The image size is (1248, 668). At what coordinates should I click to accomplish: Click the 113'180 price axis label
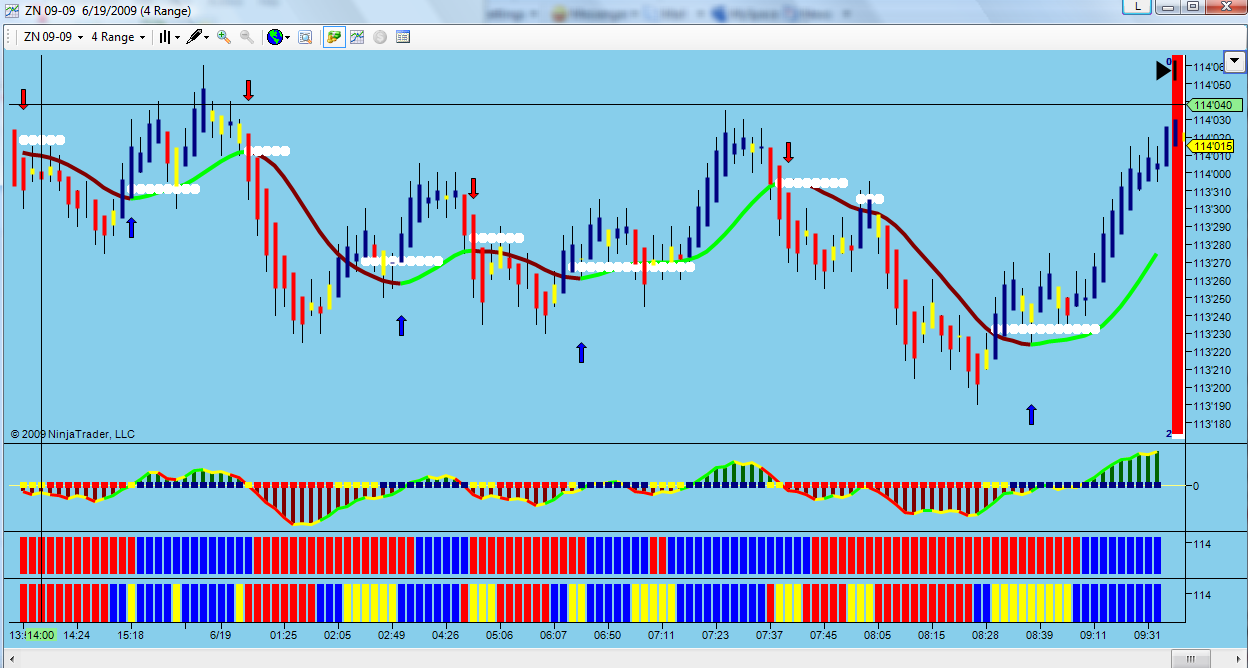(1212, 424)
